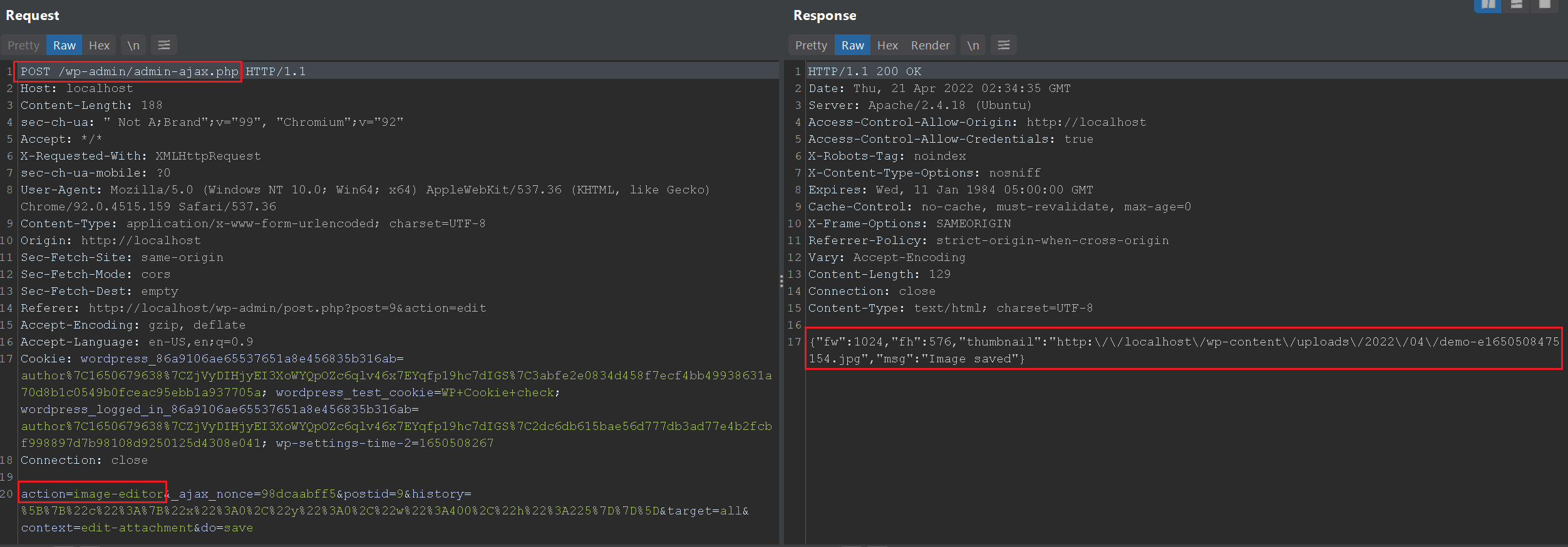The height and width of the screenshot is (547, 1568).
Task: Switch Response view to Hex tab
Action: point(887,45)
